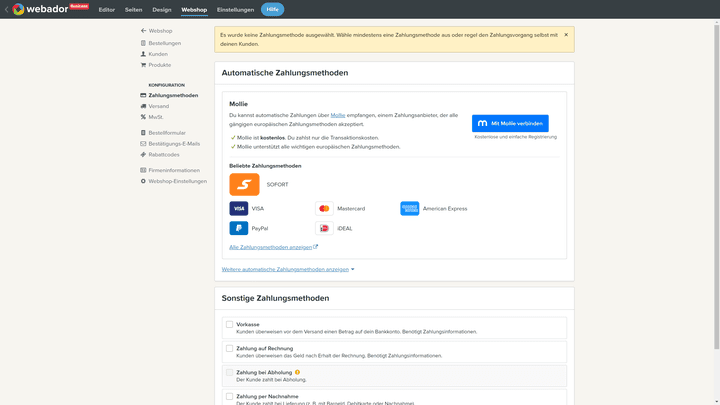This screenshot has width=720, height=405.
Task: Click Mit Mollie verbinden button
Action: pyautogui.click(x=510, y=124)
